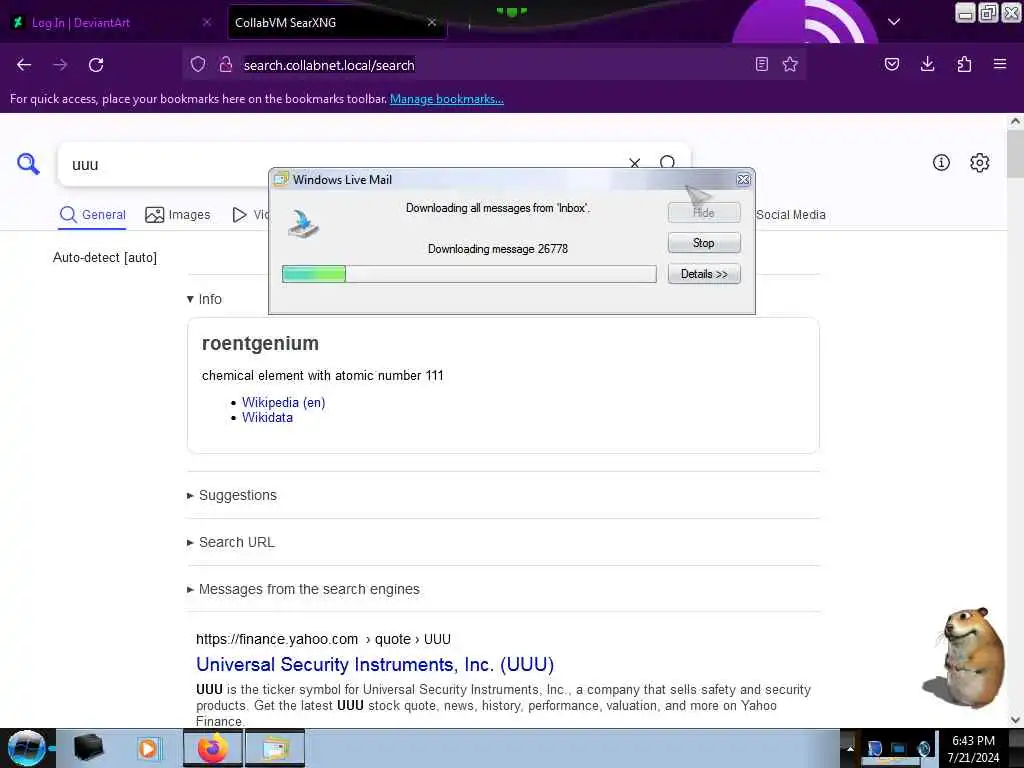Screen dimensions: 1024x768
Task: Click the SearXNG magnifier logo
Action: 28,164
